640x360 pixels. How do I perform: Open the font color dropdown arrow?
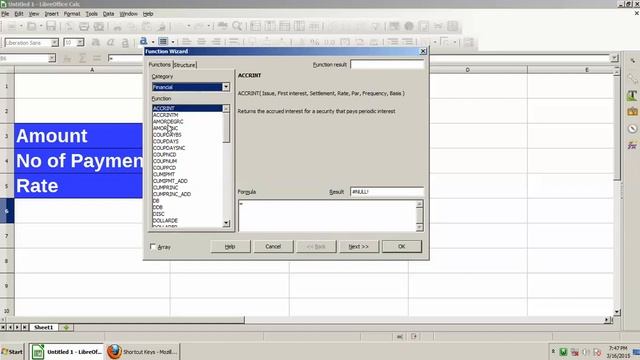coord(153,42)
